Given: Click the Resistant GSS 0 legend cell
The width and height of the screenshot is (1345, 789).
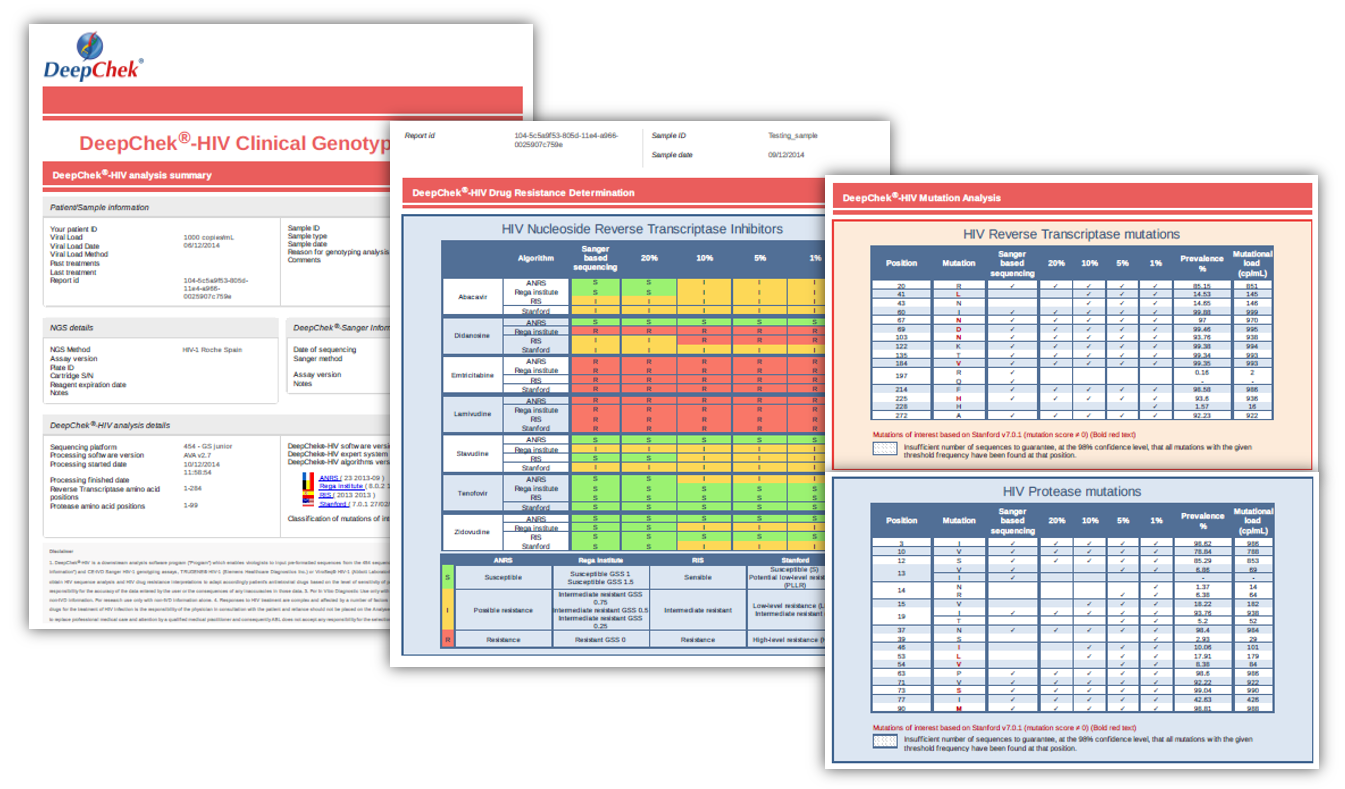Looking at the screenshot, I should click(600, 638).
